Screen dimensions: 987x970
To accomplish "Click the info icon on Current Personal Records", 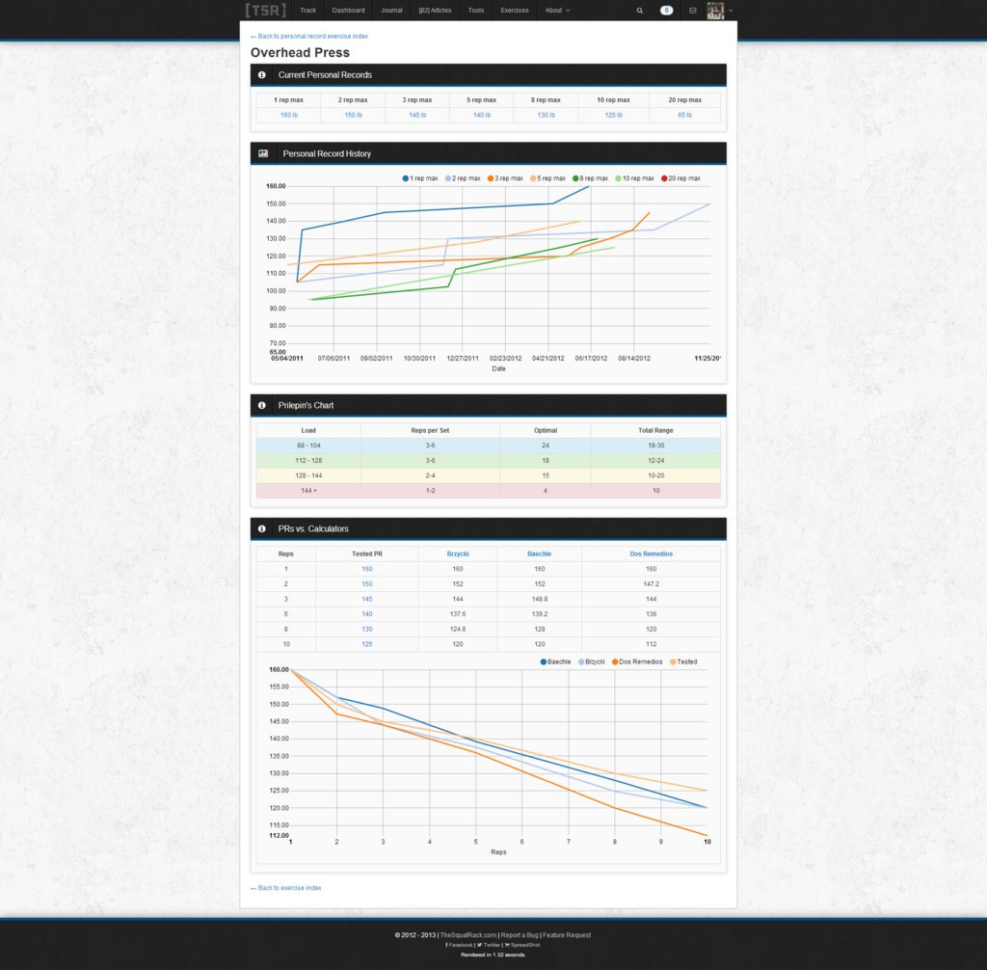I will point(262,74).
